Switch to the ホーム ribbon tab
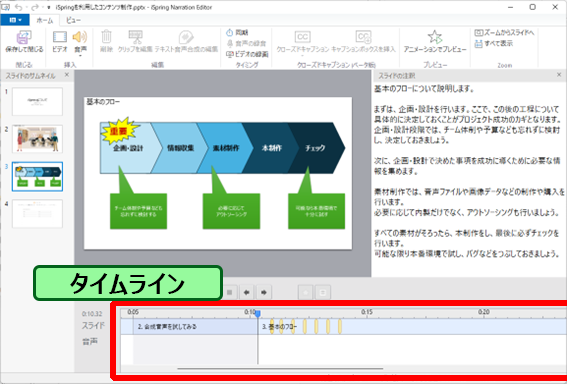Viewport: 567px width, 384px height. (45, 20)
